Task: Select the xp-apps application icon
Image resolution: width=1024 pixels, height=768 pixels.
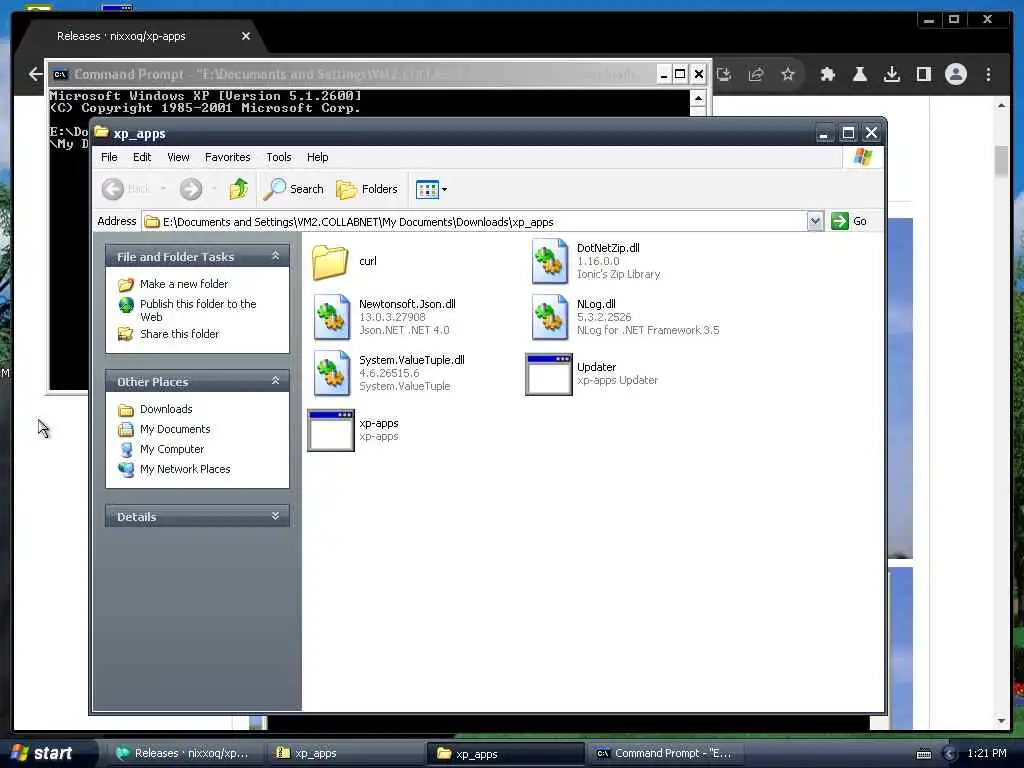Action: (x=330, y=430)
